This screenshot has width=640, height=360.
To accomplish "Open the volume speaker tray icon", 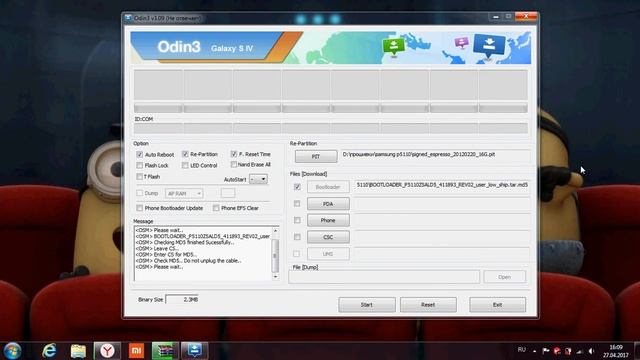I will tap(591, 351).
